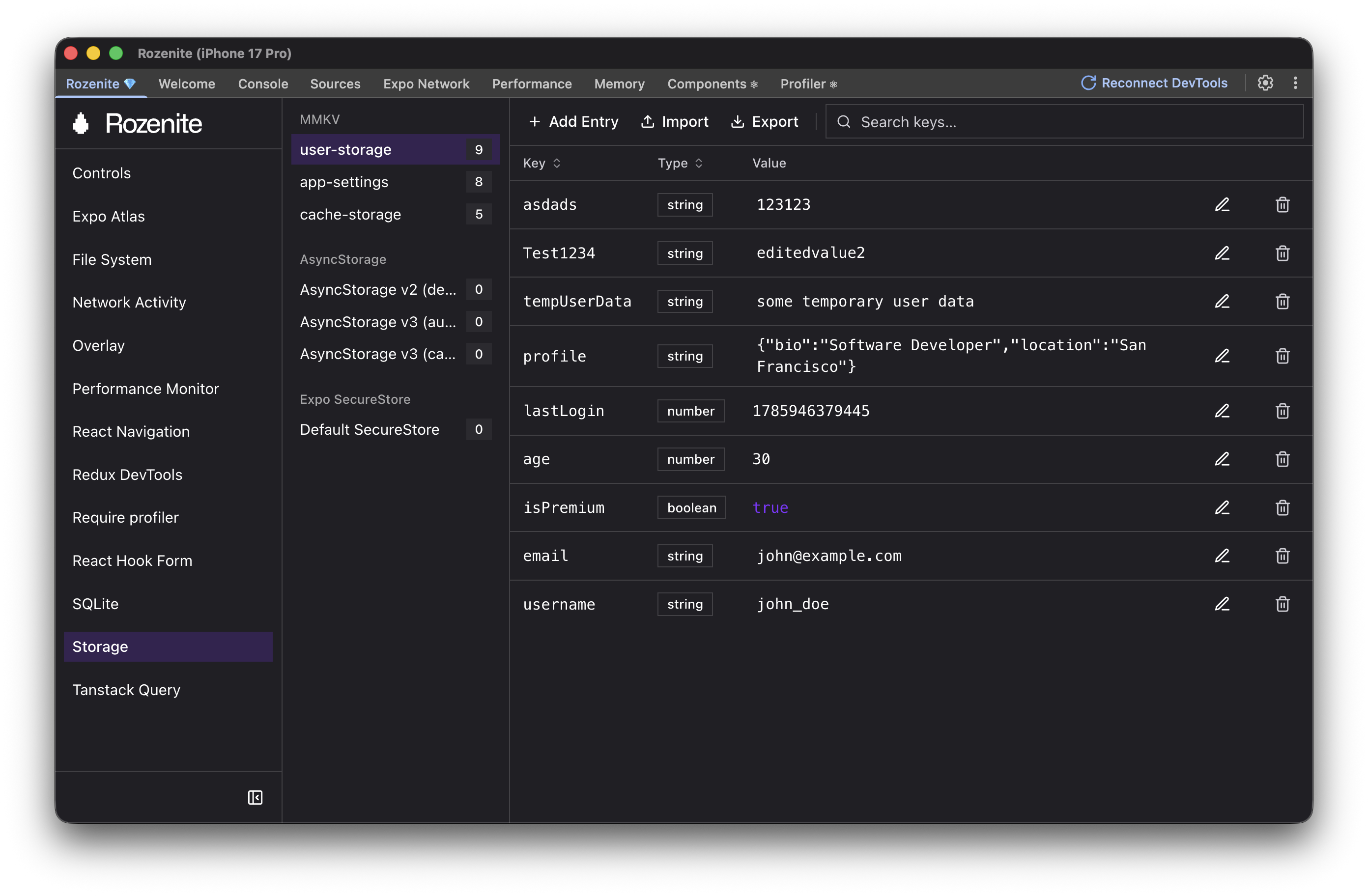The image size is (1368, 896).
Task: Select AsyncStorage v2 (de... storage
Action: coord(396,289)
